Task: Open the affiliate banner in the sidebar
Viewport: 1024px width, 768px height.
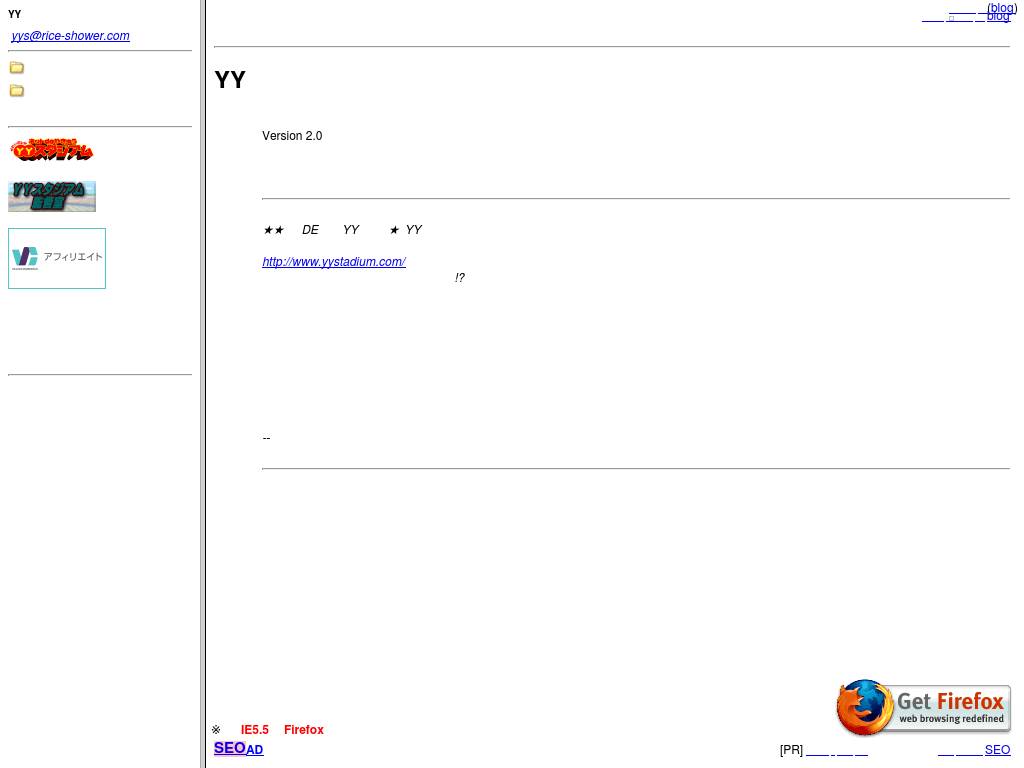Action: (x=57, y=258)
